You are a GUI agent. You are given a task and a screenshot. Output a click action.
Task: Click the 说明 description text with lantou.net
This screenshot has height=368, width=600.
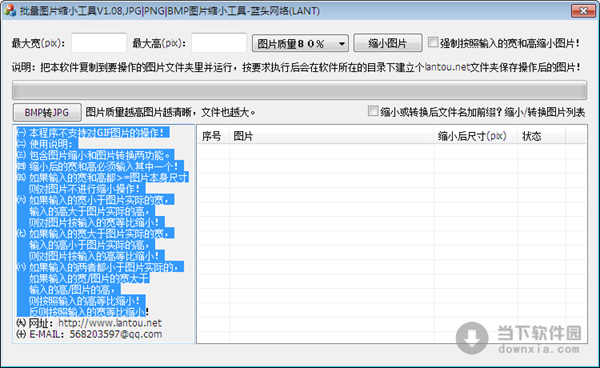[296, 67]
